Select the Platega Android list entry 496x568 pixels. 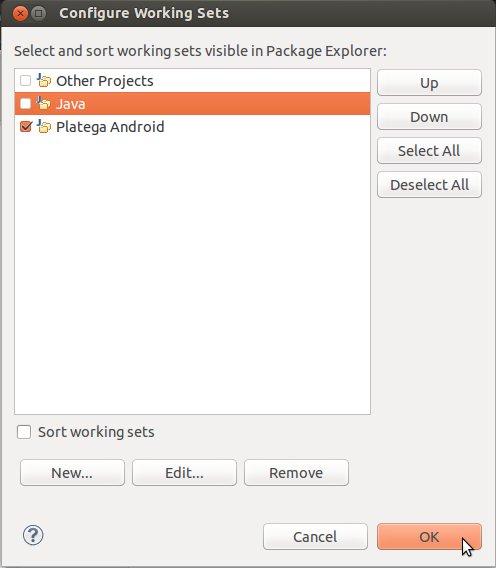192,126
